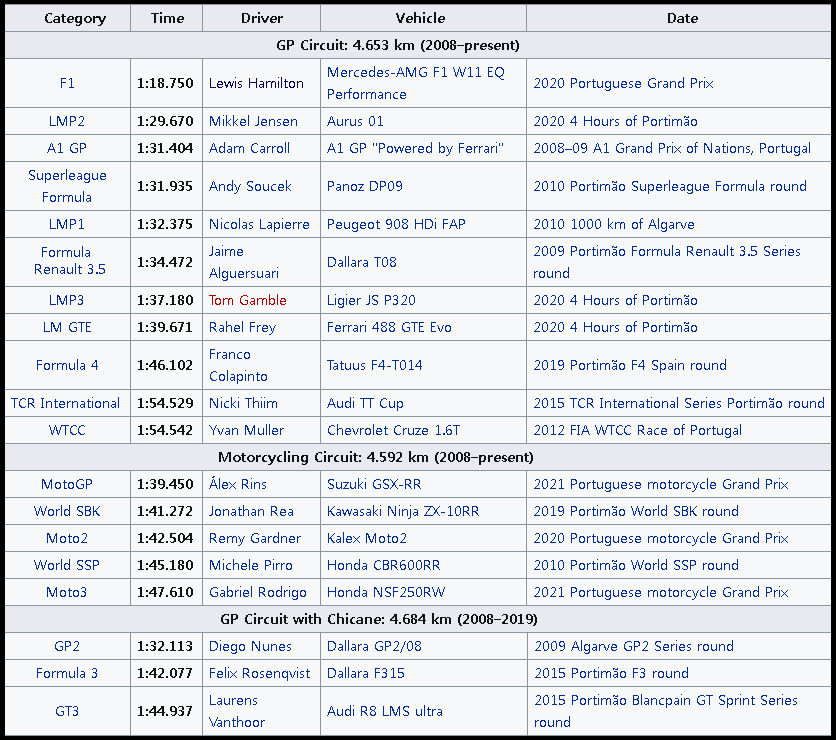Open the Formula 4 category link

(67, 365)
